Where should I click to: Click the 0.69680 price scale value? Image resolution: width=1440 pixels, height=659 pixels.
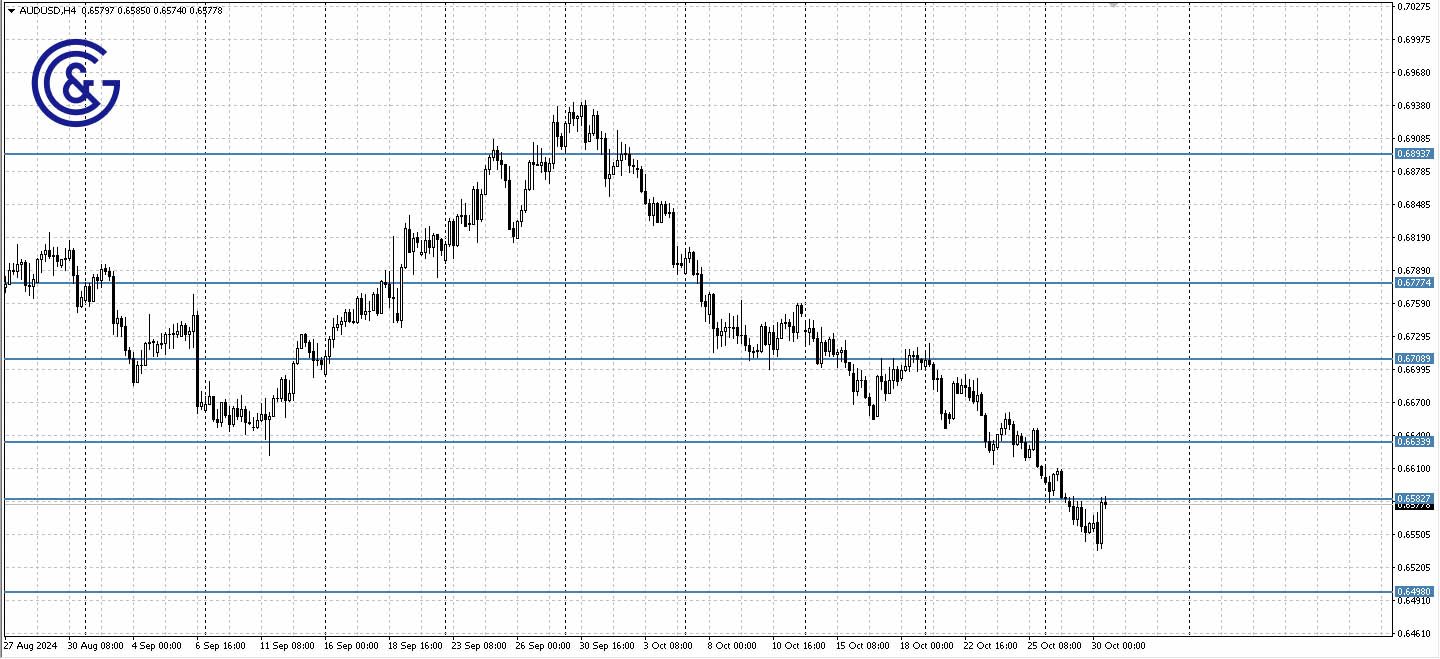pos(1416,72)
